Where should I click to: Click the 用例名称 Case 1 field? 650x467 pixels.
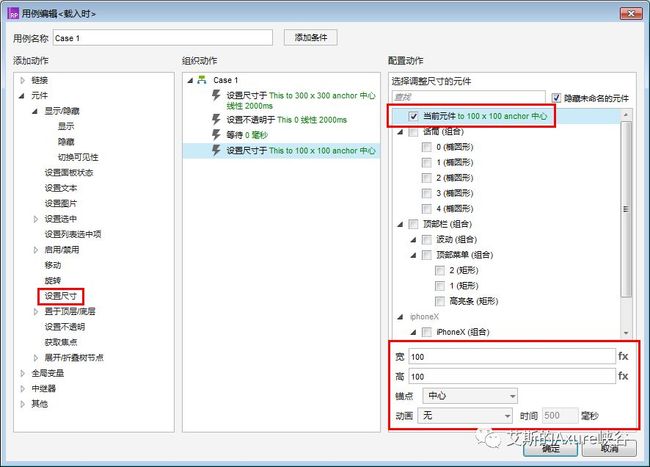[x=162, y=38]
